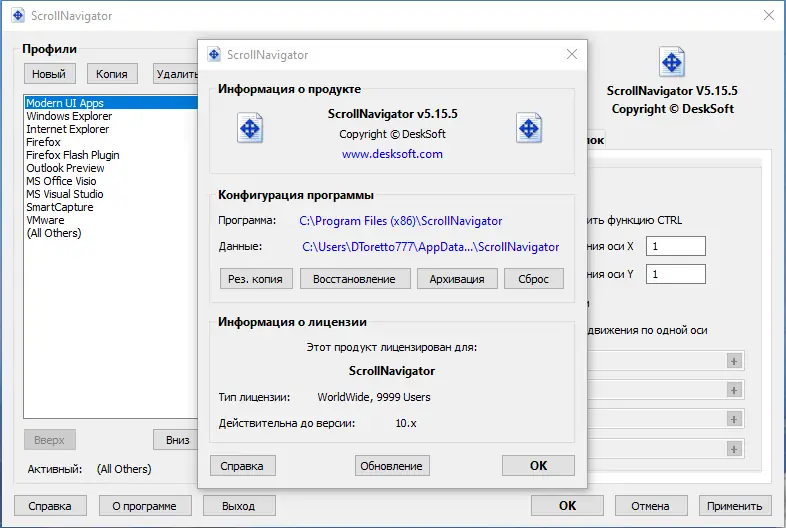Image resolution: width=786 pixels, height=528 pixels.
Task: Select Outlook Preview profile
Action: pyautogui.click(x=111, y=168)
